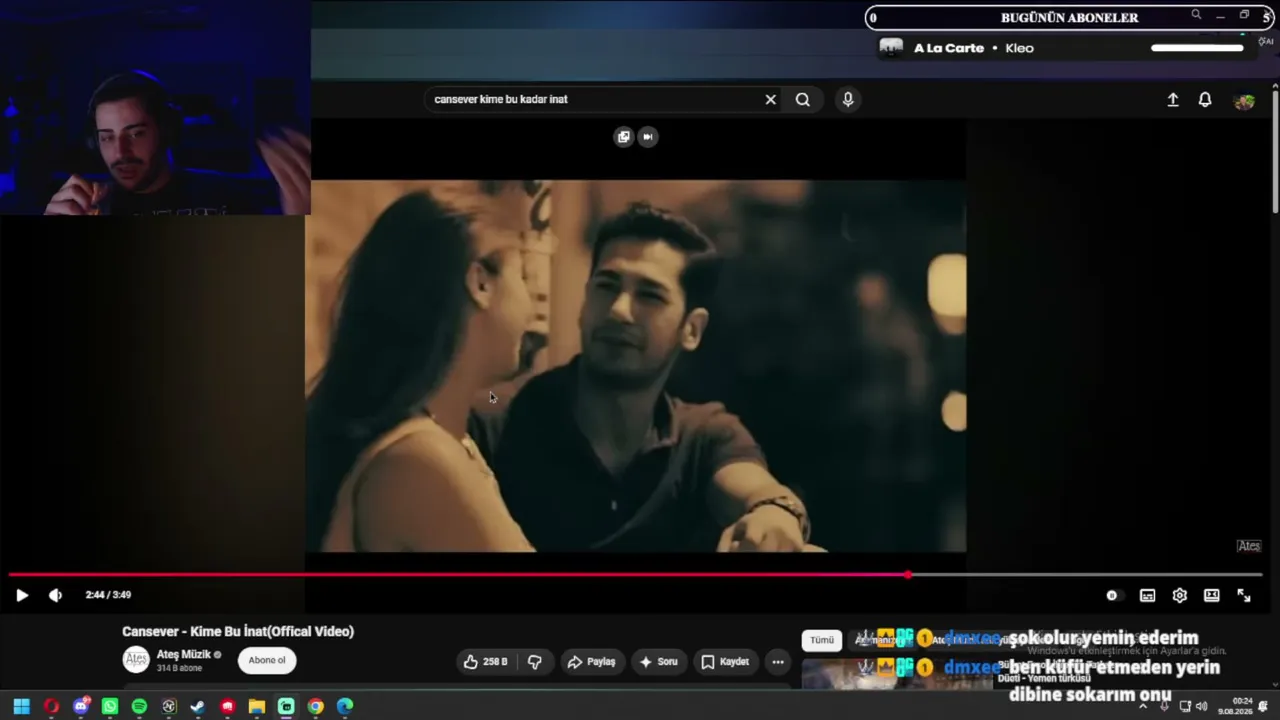Dislike the video
The image size is (1280, 720).
(535, 662)
